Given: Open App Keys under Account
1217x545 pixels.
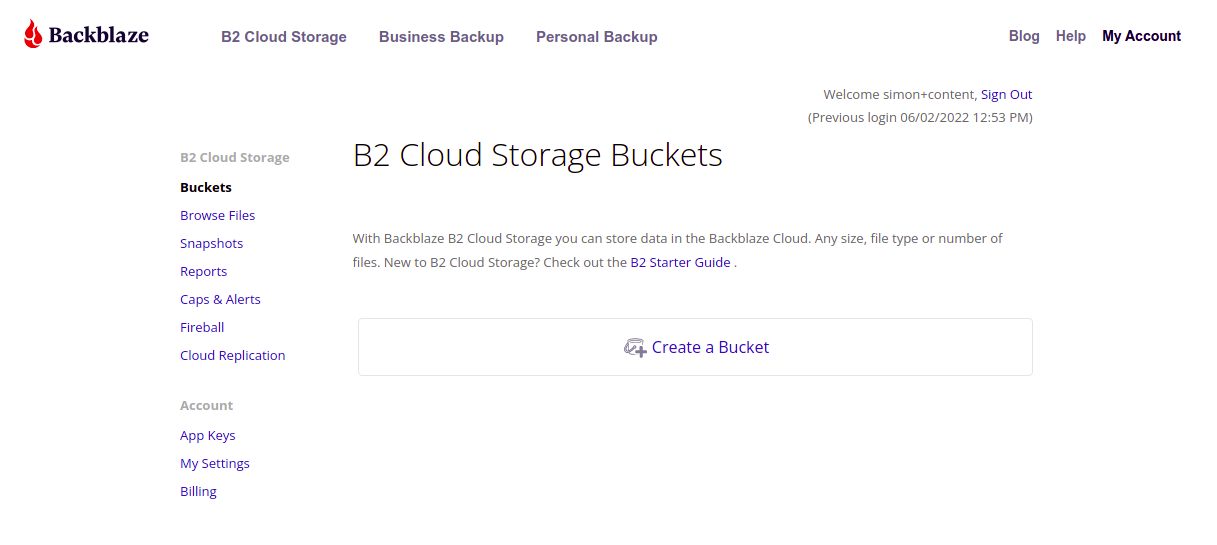Looking at the screenshot, I should point(208,435).
